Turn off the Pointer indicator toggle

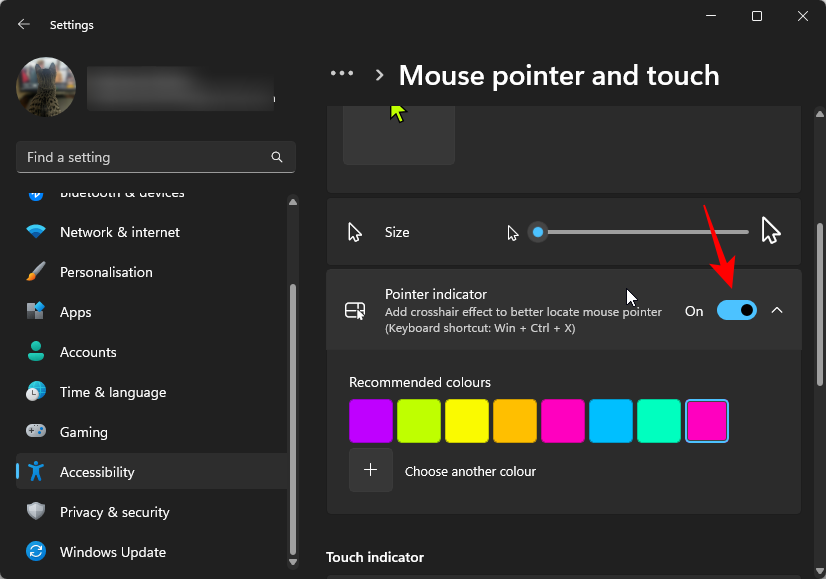click(736, 310)
